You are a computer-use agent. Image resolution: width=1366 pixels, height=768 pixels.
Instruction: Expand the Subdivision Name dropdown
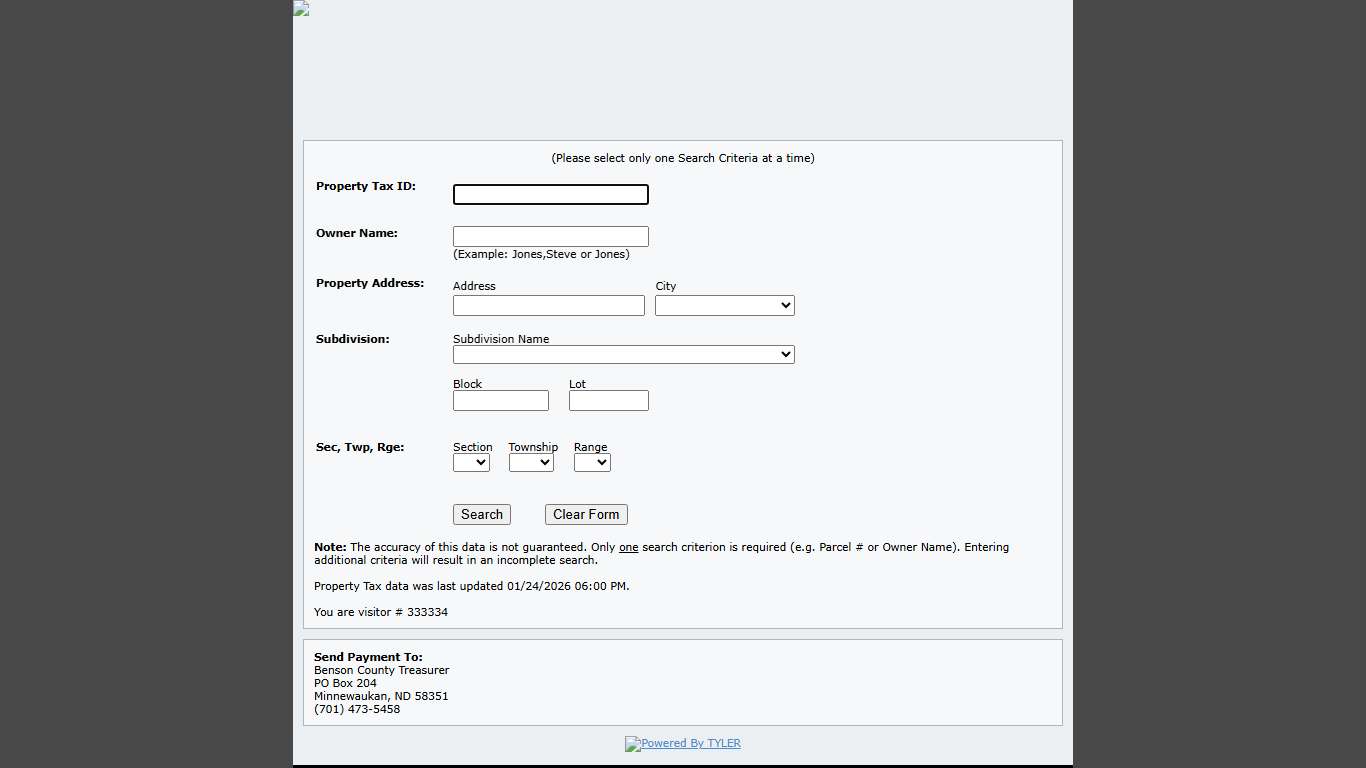click(x=623, y=355)
